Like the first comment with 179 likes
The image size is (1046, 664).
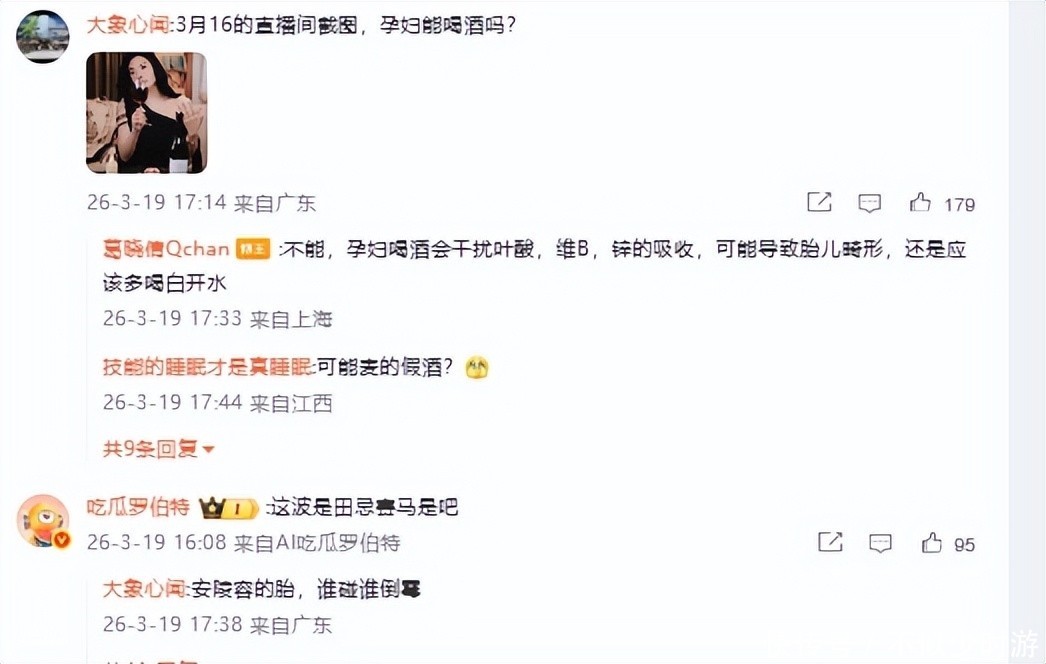[921, 202]
